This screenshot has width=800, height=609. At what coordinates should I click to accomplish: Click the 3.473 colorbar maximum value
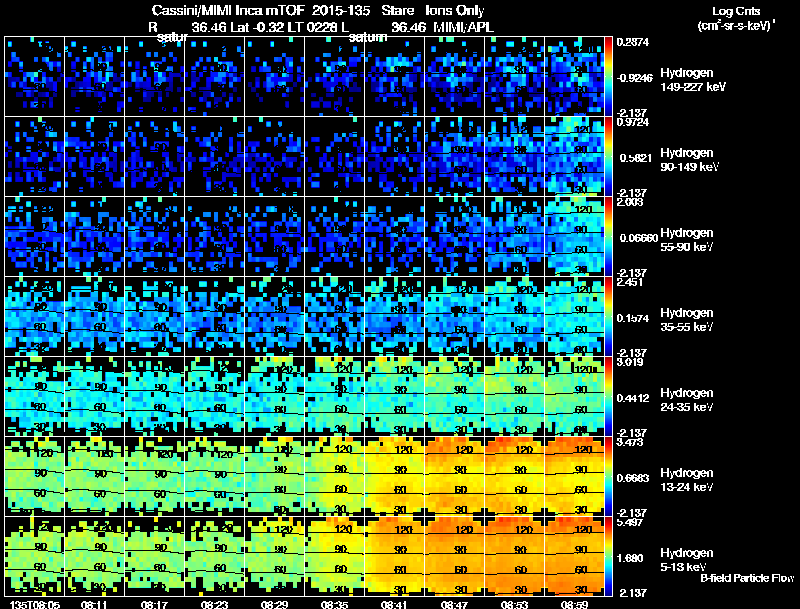(x=630, y=442)
